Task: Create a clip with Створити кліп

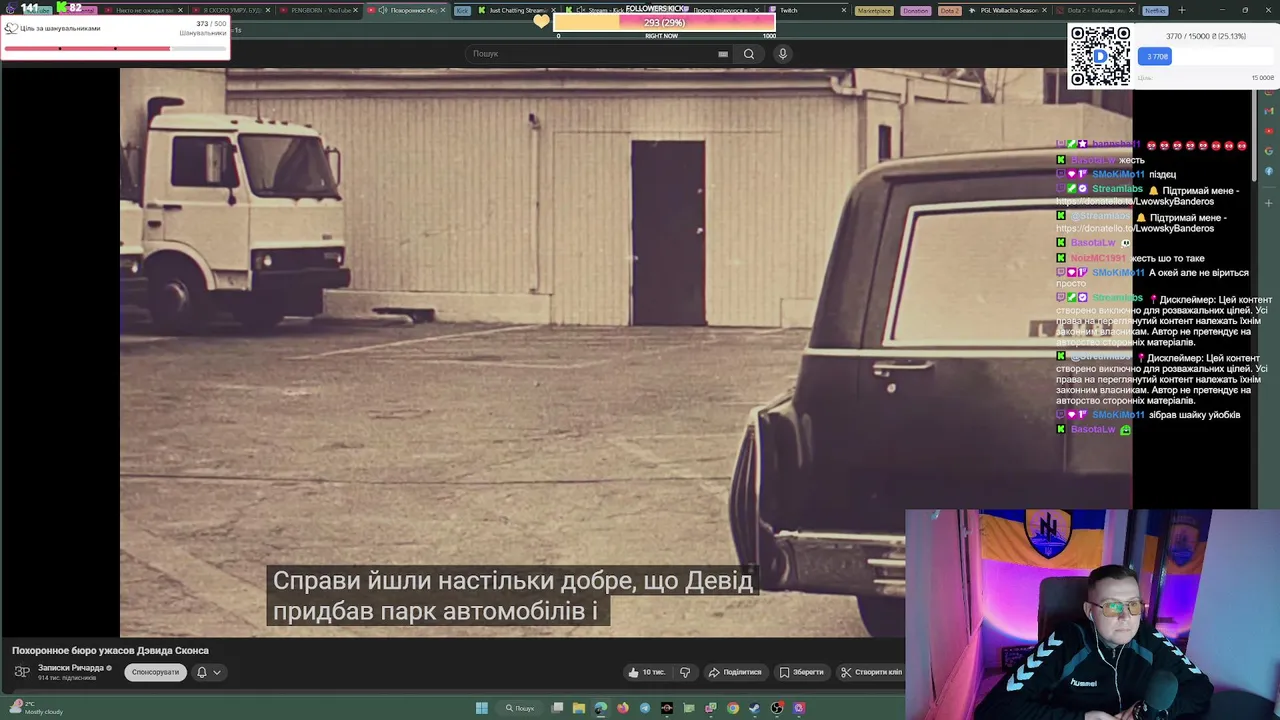Action: [x=872, y=672]
